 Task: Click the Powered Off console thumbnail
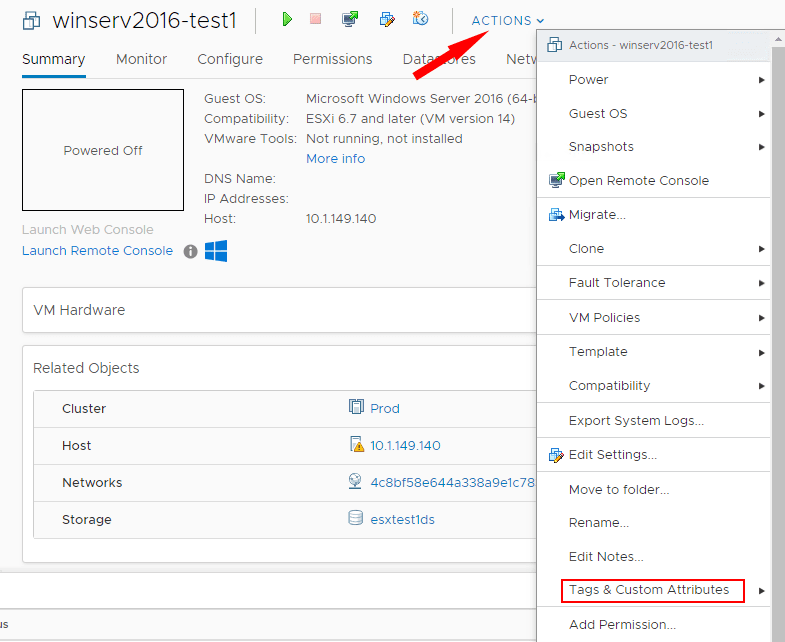tap(103, 150)
